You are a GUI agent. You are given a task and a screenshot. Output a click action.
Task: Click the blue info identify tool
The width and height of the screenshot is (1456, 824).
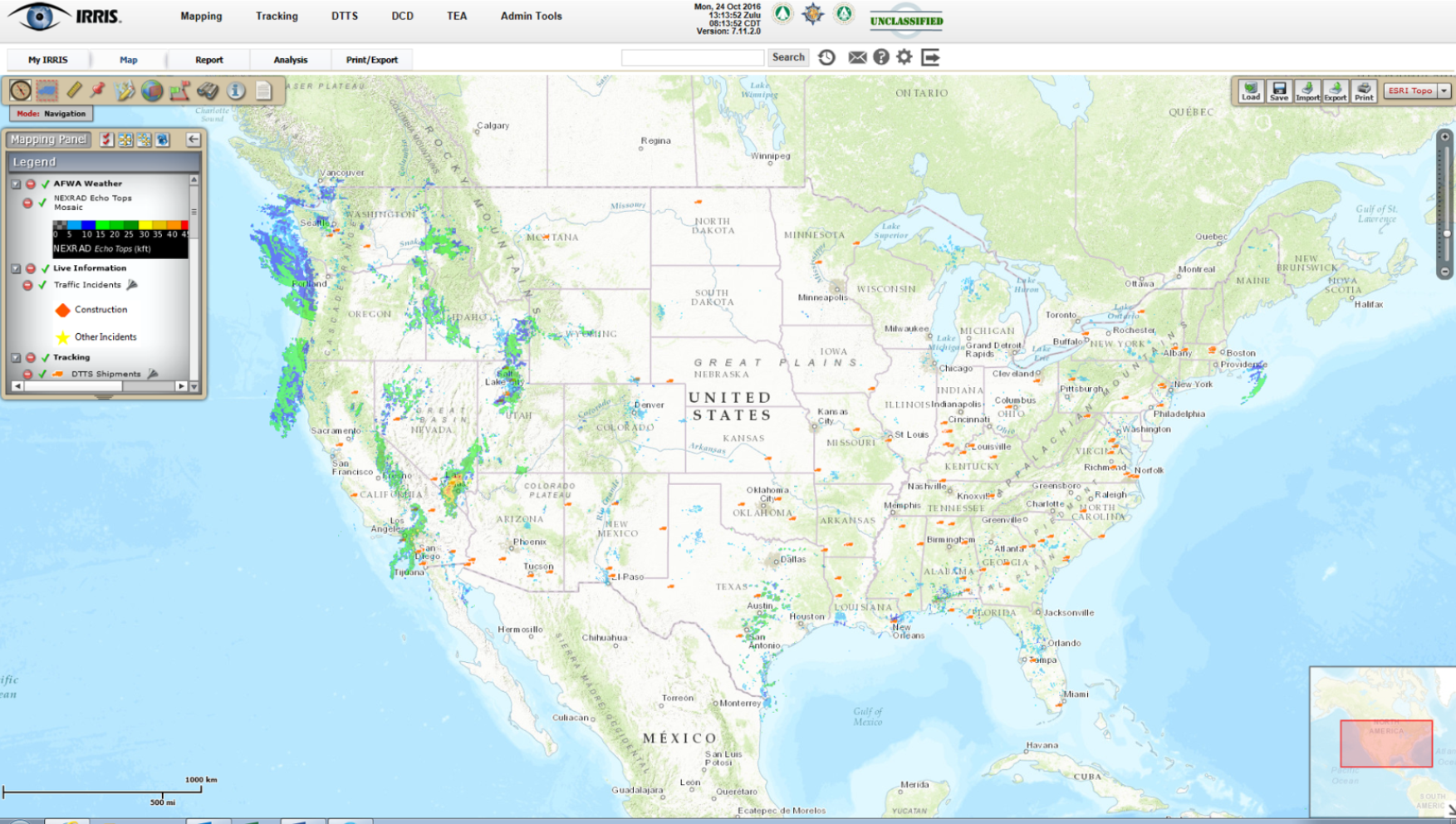(x=236, y=90)
